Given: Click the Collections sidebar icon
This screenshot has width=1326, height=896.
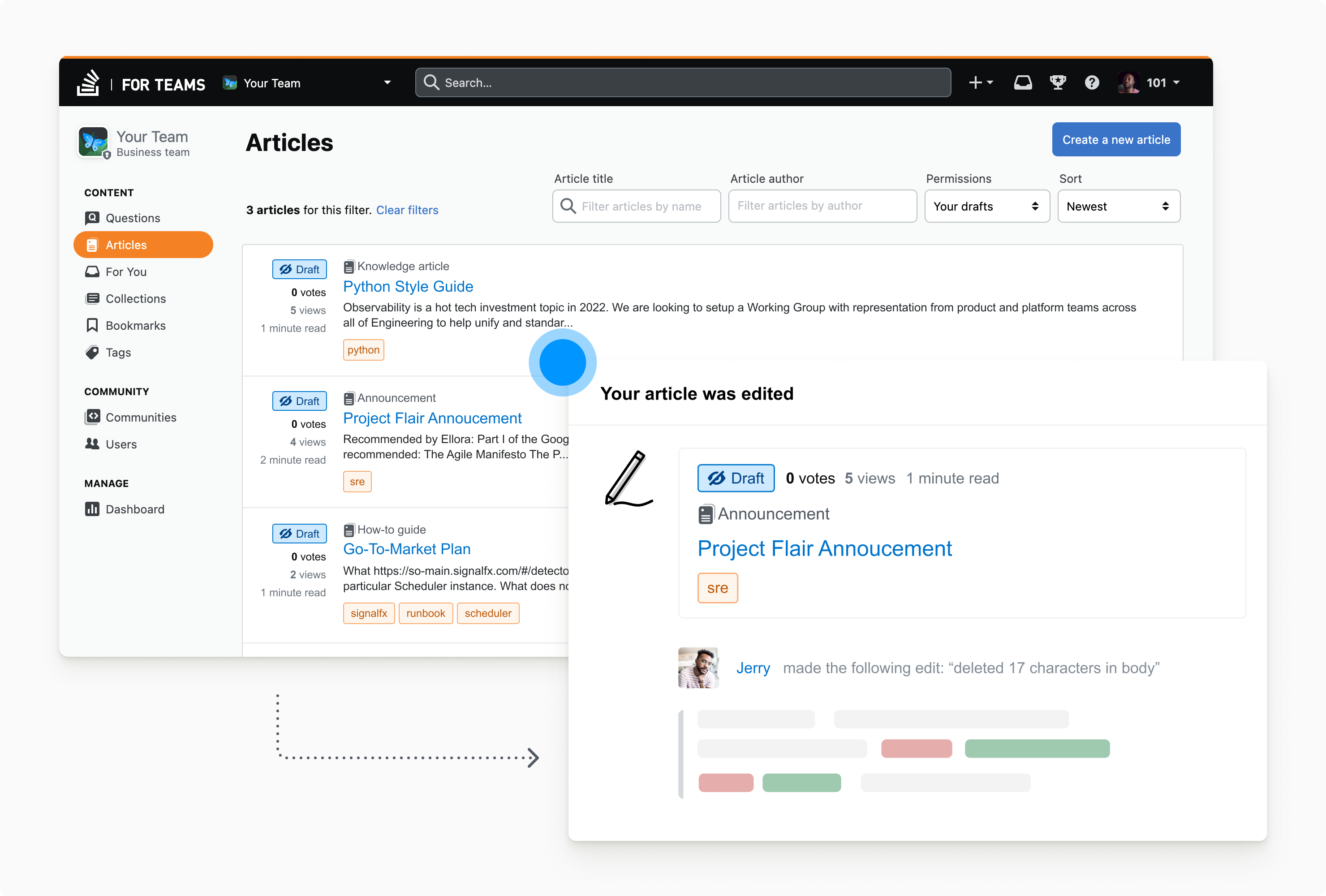Looking at the screenshot, I should tap(92, 298).
